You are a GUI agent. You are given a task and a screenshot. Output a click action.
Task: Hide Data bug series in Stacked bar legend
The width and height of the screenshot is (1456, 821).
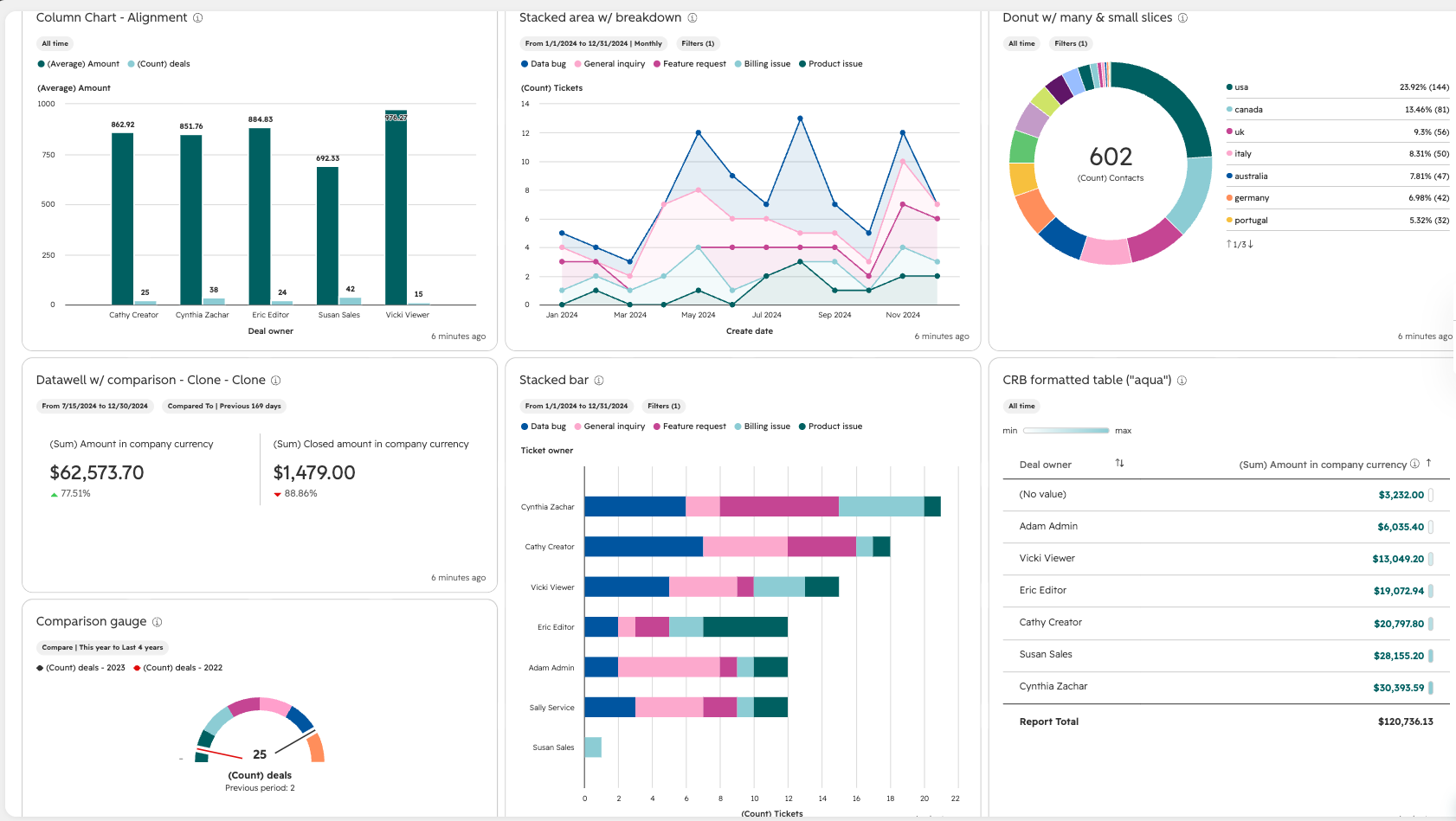coord(544,427)
